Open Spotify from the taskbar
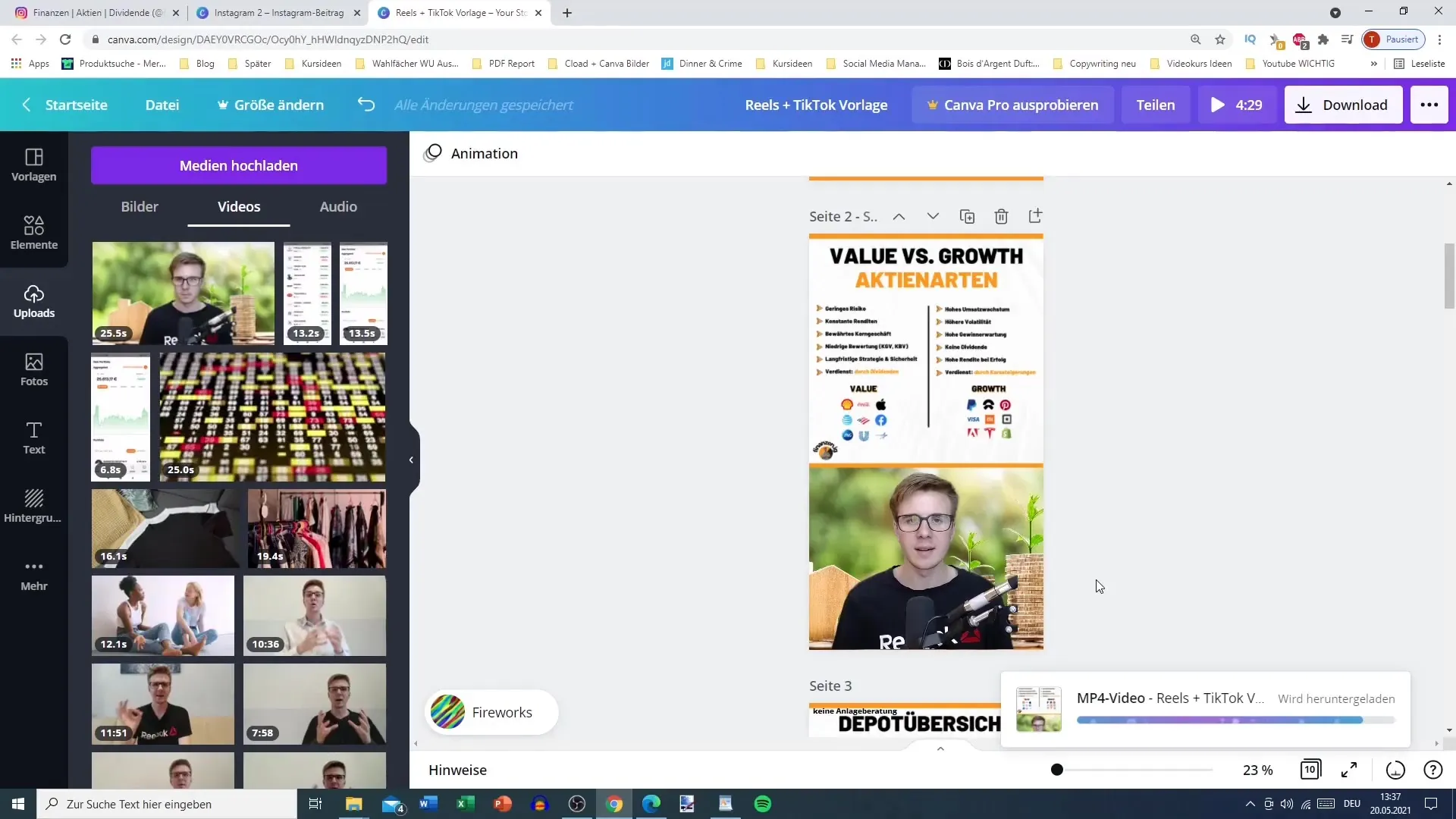 (763, 804)
